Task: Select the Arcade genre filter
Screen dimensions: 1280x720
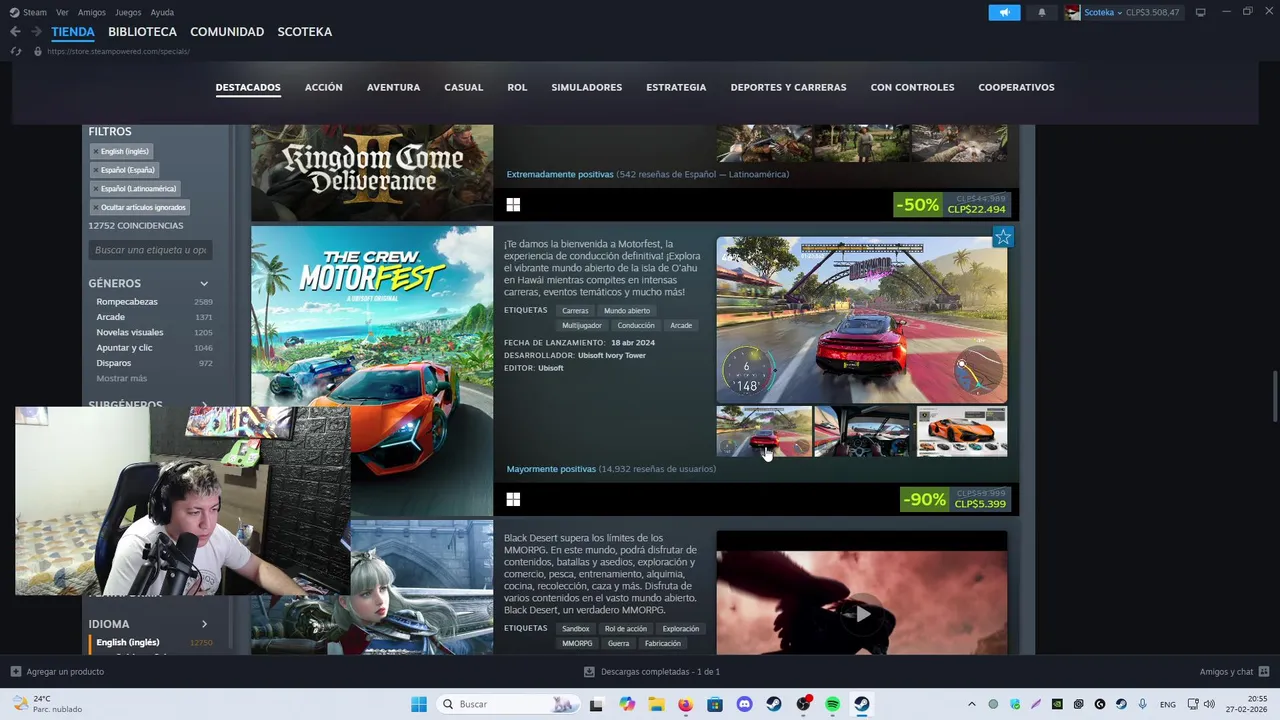Action: coord(154,317)
